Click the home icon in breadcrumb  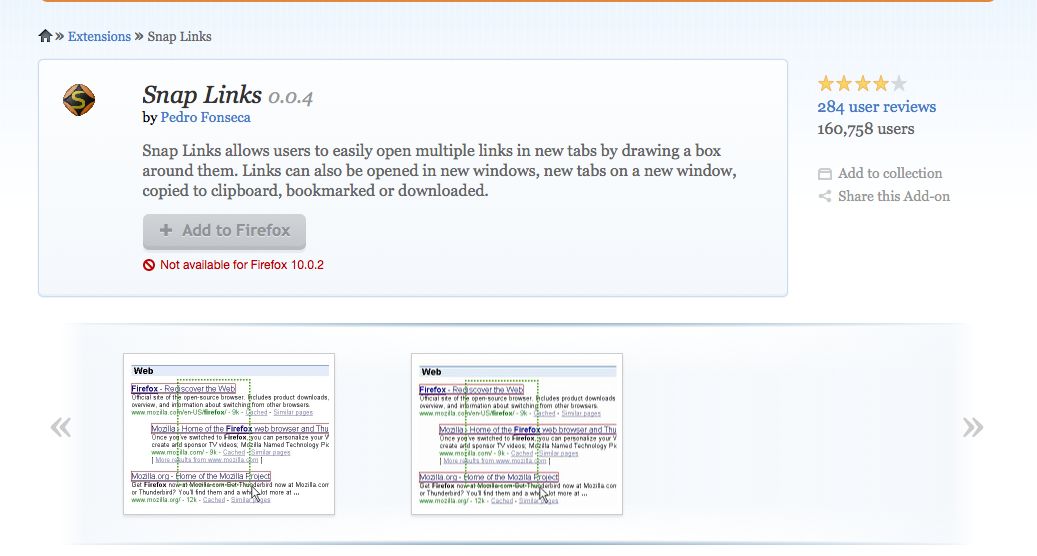(45, 36)
